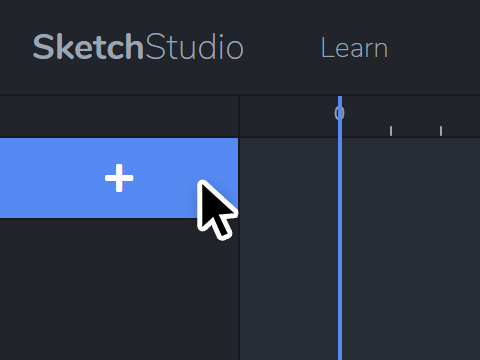The image size is (480, 360).
Task: Click the white plus add icon
Action: pos(119,178)
